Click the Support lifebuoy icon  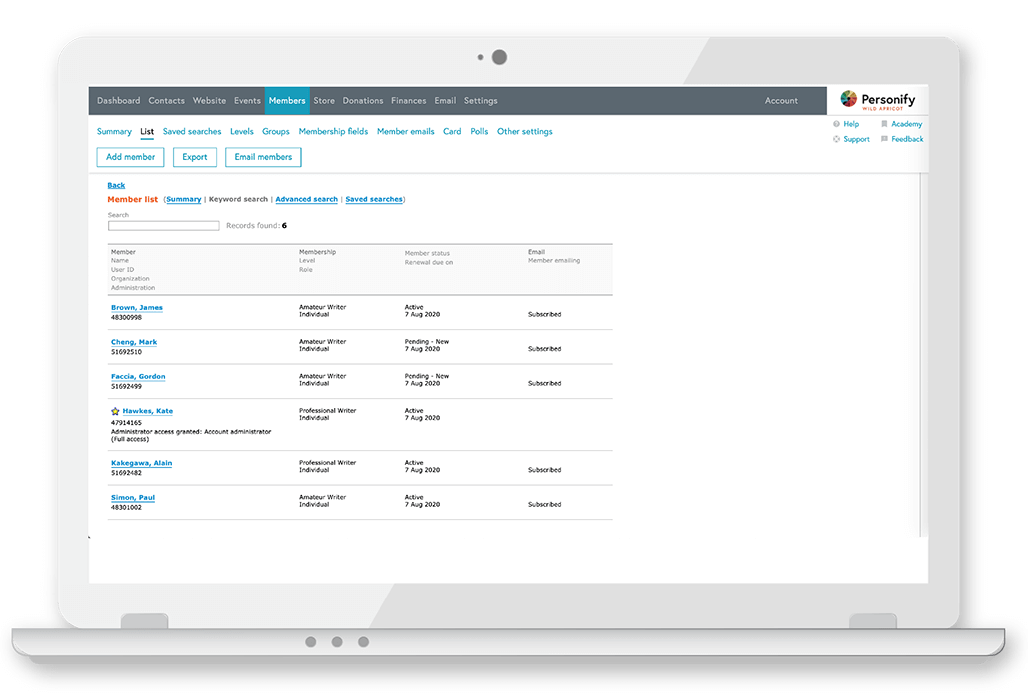tap(837, 139)
